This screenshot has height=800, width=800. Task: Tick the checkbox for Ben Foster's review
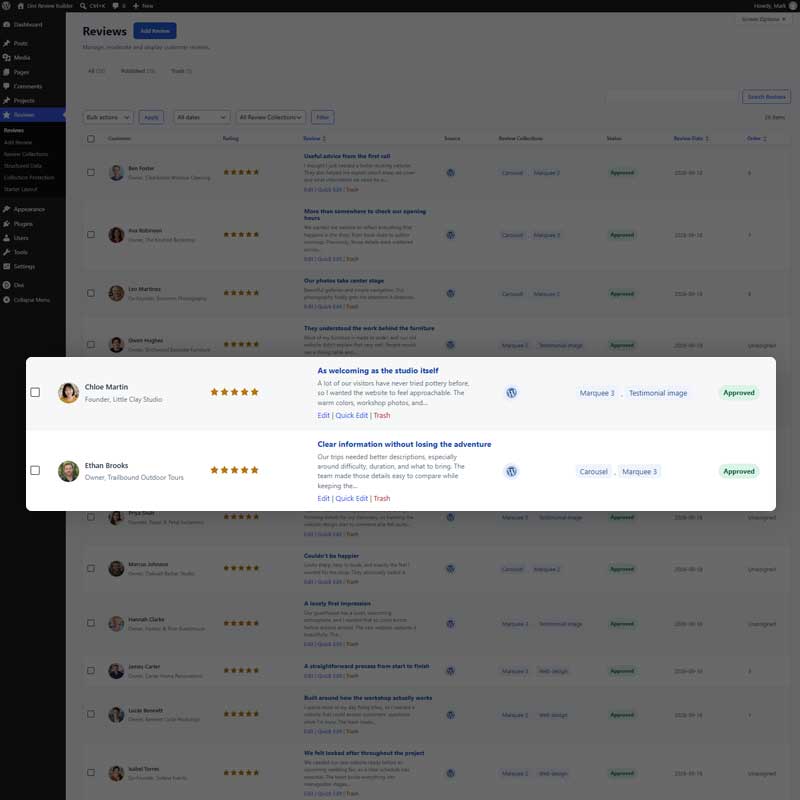click(x=91, y=172)
